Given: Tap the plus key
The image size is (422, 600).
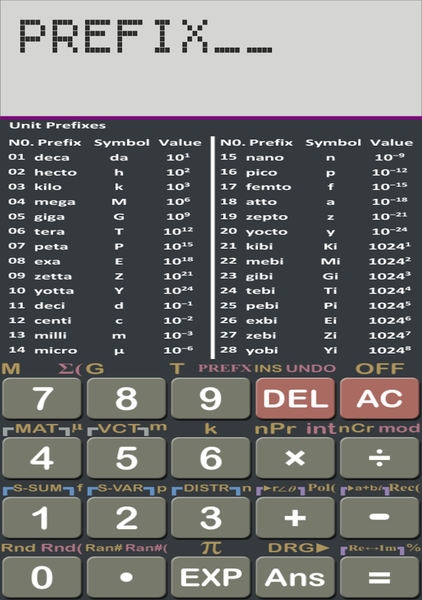Looking at the screenshot, I should (295, 518).
